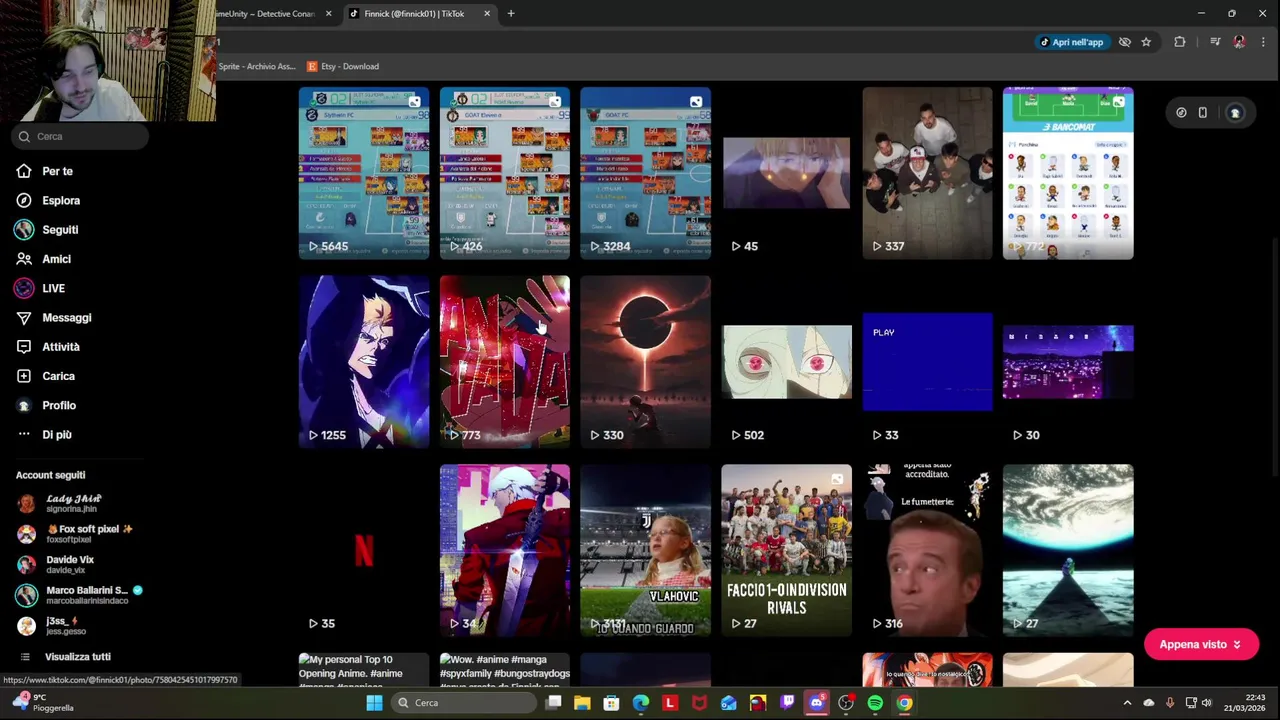
Task: Show hidden system tray icons
Action: [1127, 703]
